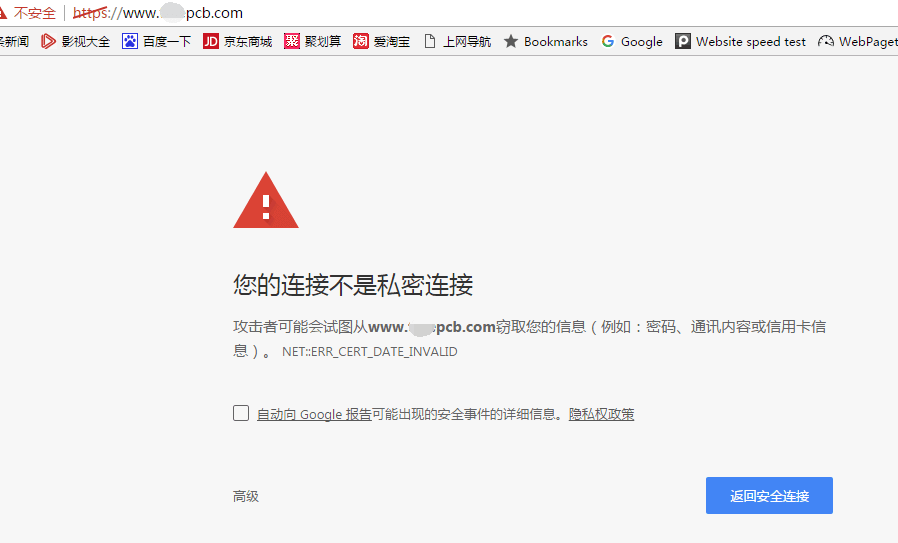This screenshot has width=898, height=543.
Task: Open the 聚划算 bookmark
Action: coord(312,42)
